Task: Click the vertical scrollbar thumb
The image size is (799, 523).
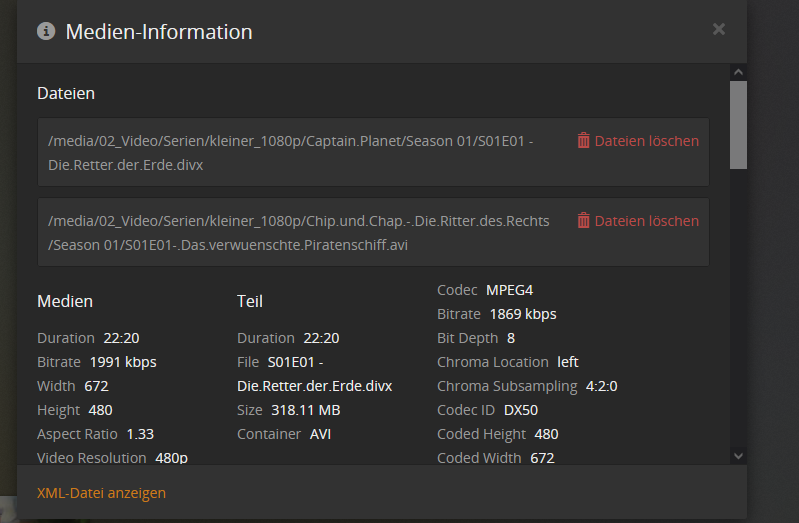Action: [x=739, y=125]
